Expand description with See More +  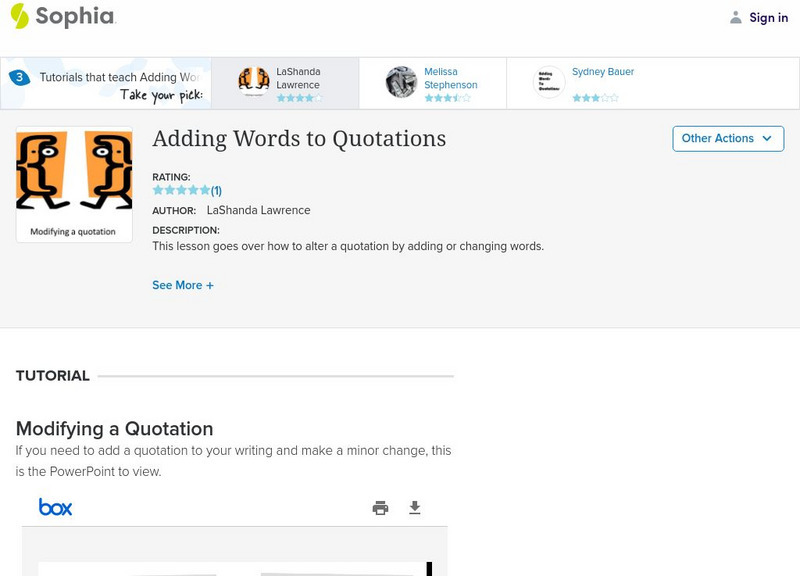(x=183, y=285)
